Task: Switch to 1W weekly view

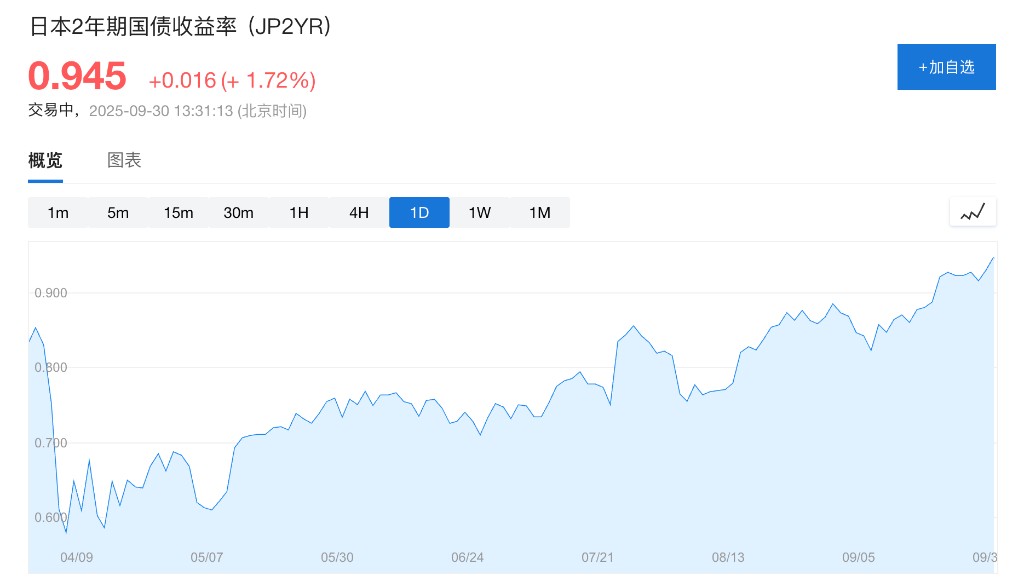Action: 480,212
